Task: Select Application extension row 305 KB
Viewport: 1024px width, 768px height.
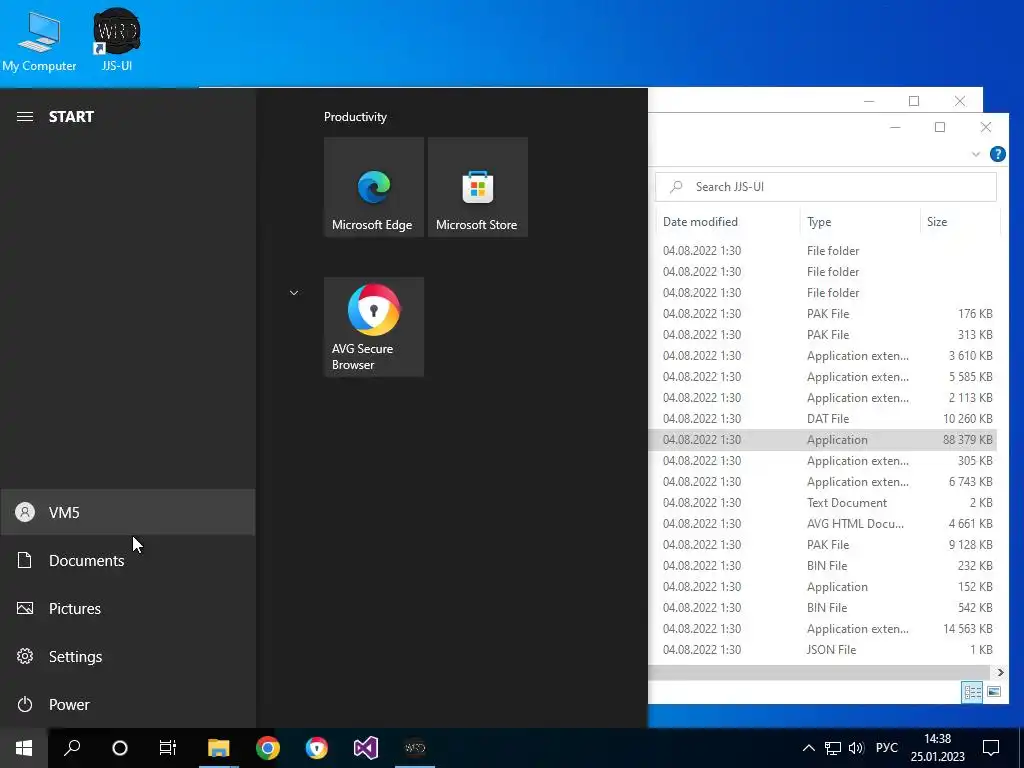Action: coord(823,460)
